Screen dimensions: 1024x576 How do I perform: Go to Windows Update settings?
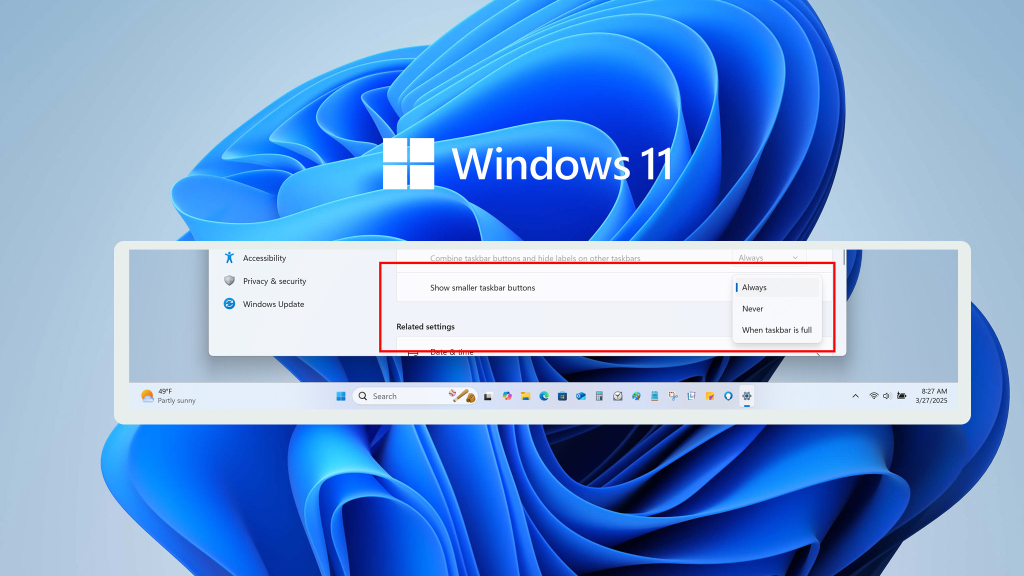tap(264, 304)
